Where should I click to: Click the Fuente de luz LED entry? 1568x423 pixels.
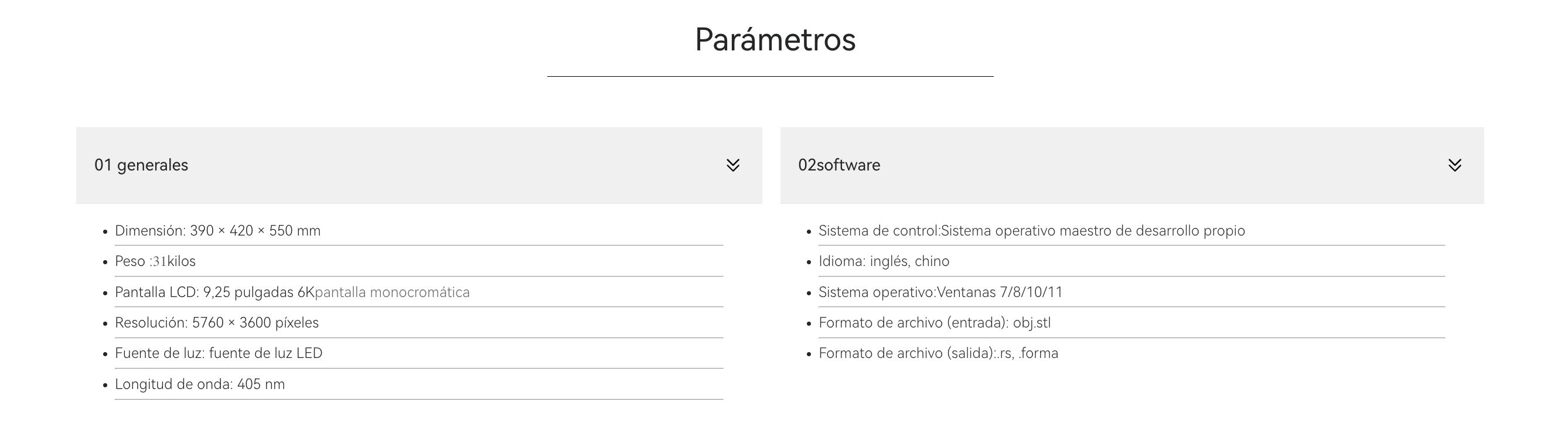pos(219,353)
